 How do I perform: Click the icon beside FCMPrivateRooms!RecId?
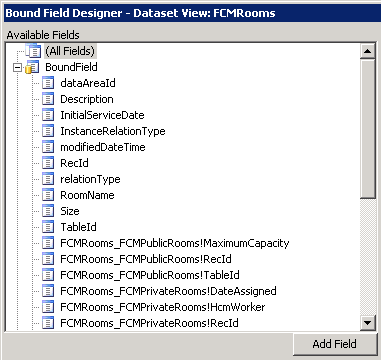(x=48, y=323)
